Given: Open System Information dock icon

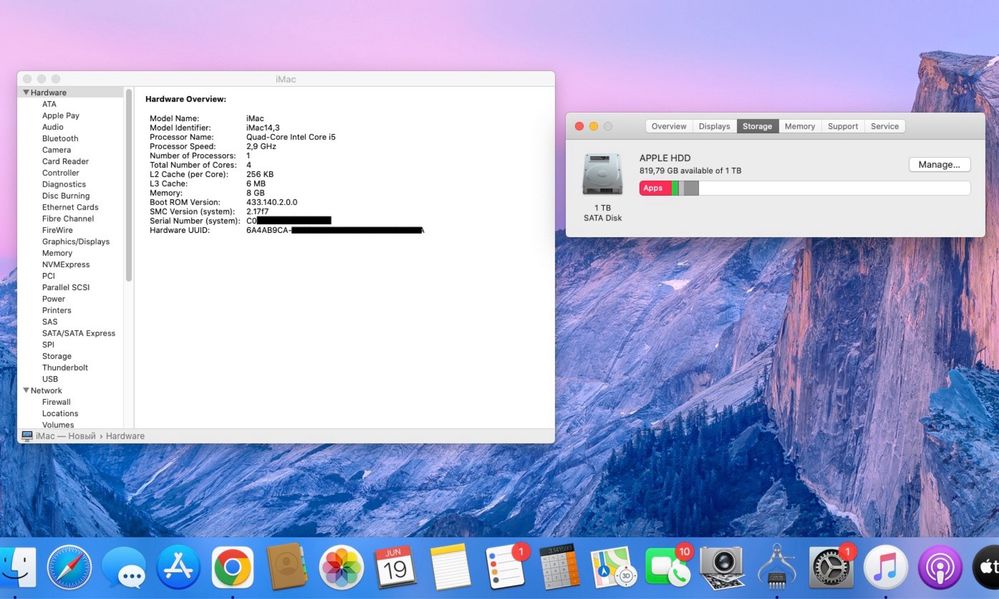Looking at the screenshot, I should click(777, 567).
